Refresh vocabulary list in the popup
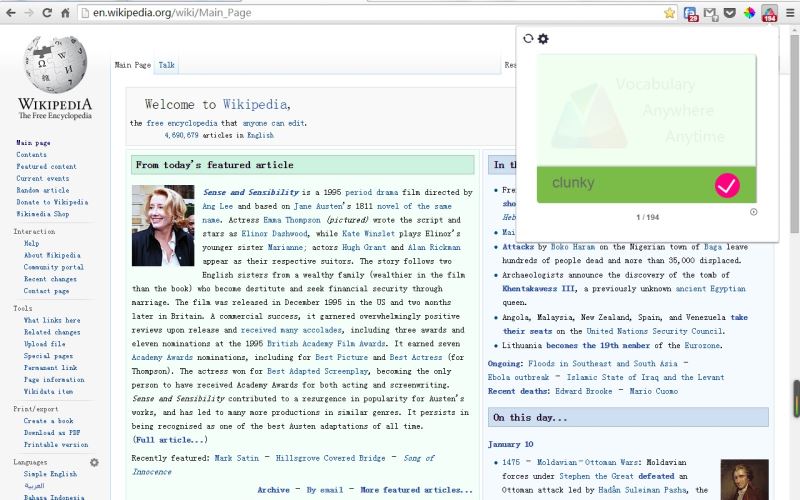This screenshot has width=800, height=500. coord(528,38)
